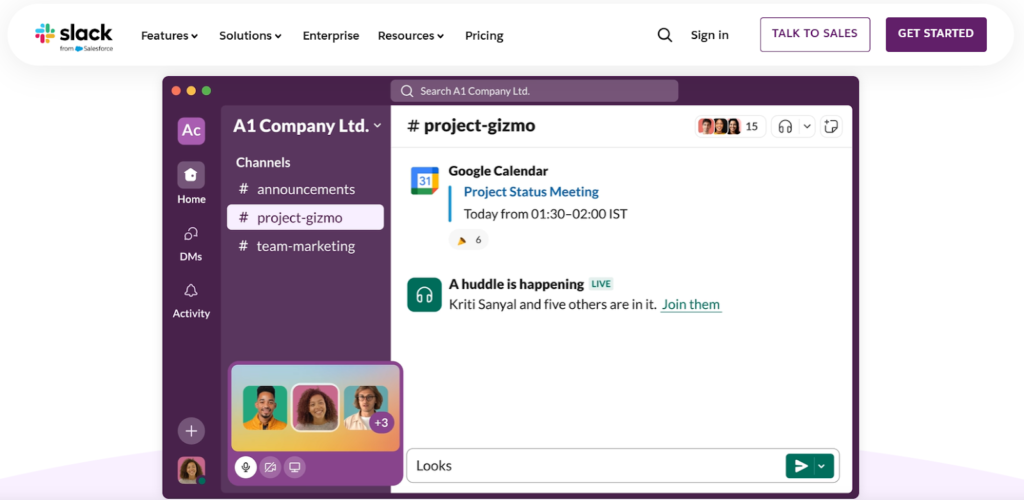
Task: Click the Google Calendar sender name
Action: 498,171
